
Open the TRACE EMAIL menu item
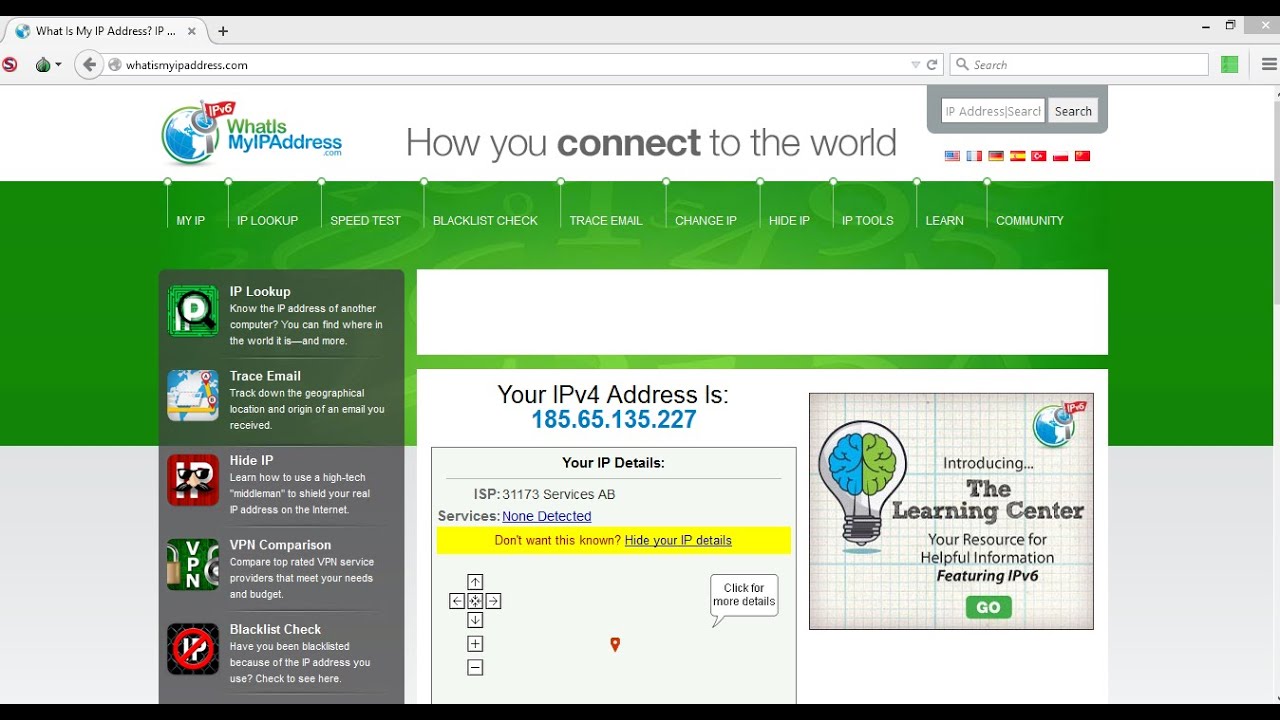[606, 221]
